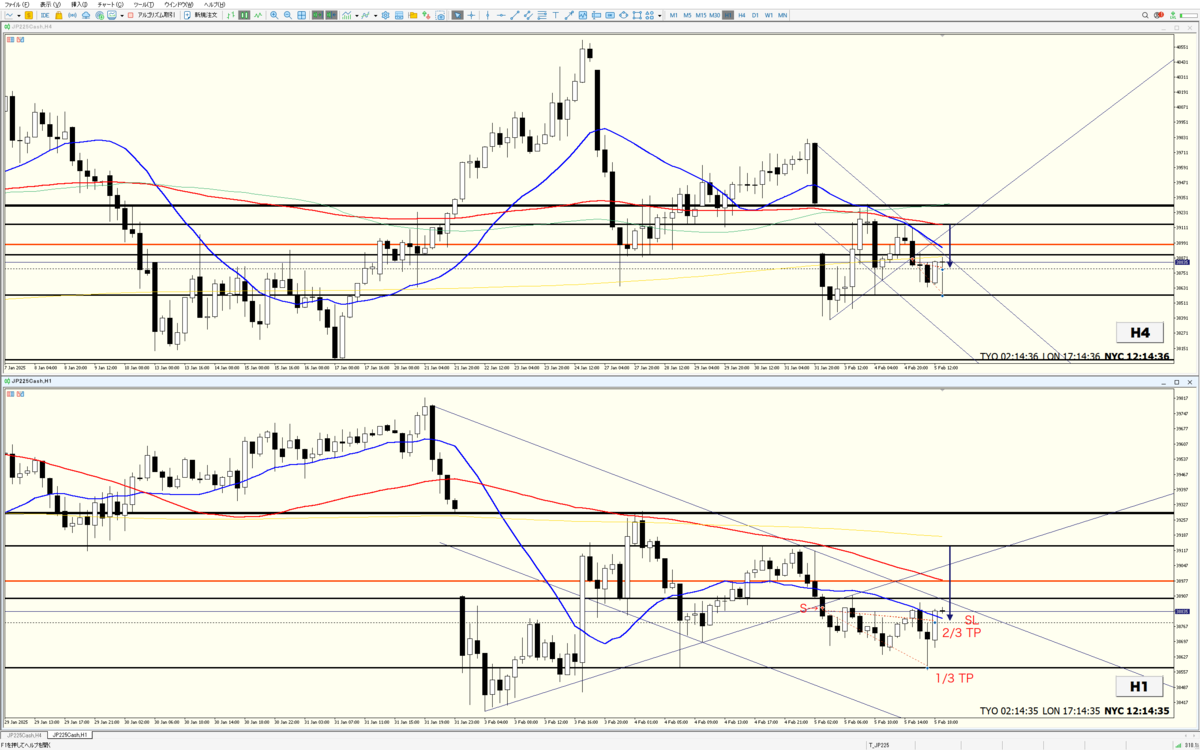
Task: Open new chart dropdown arrow
Action: 19,15
